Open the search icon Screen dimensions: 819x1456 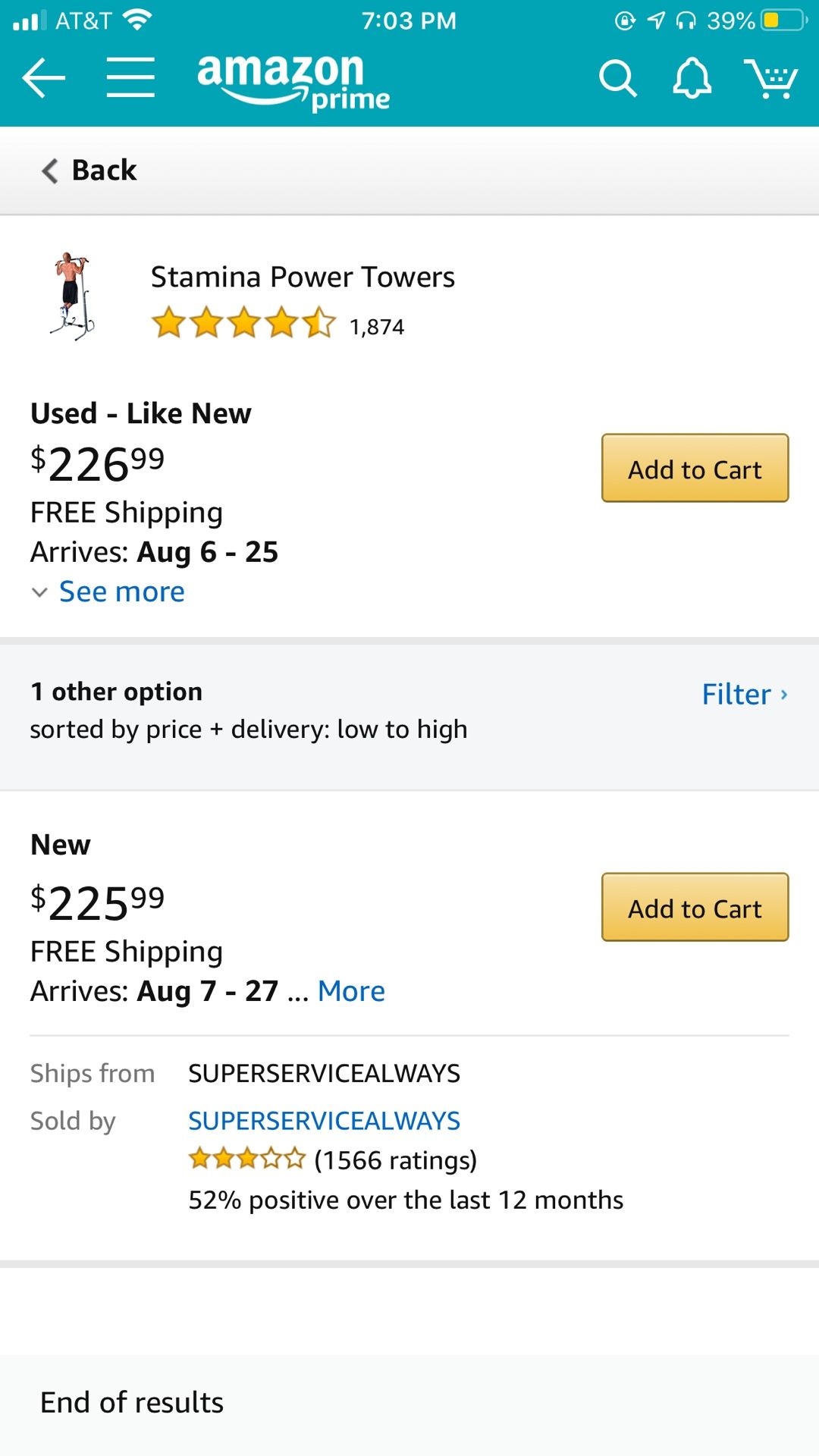(x=617, y=78)
